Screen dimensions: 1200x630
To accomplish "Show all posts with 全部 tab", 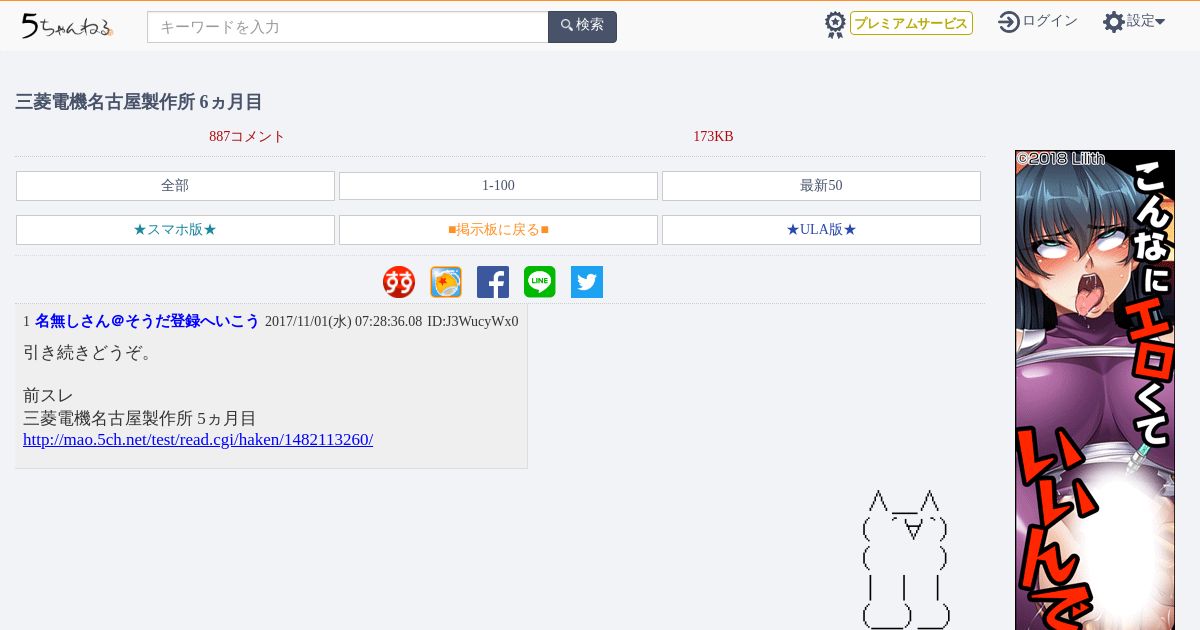I will click(175, 186).
